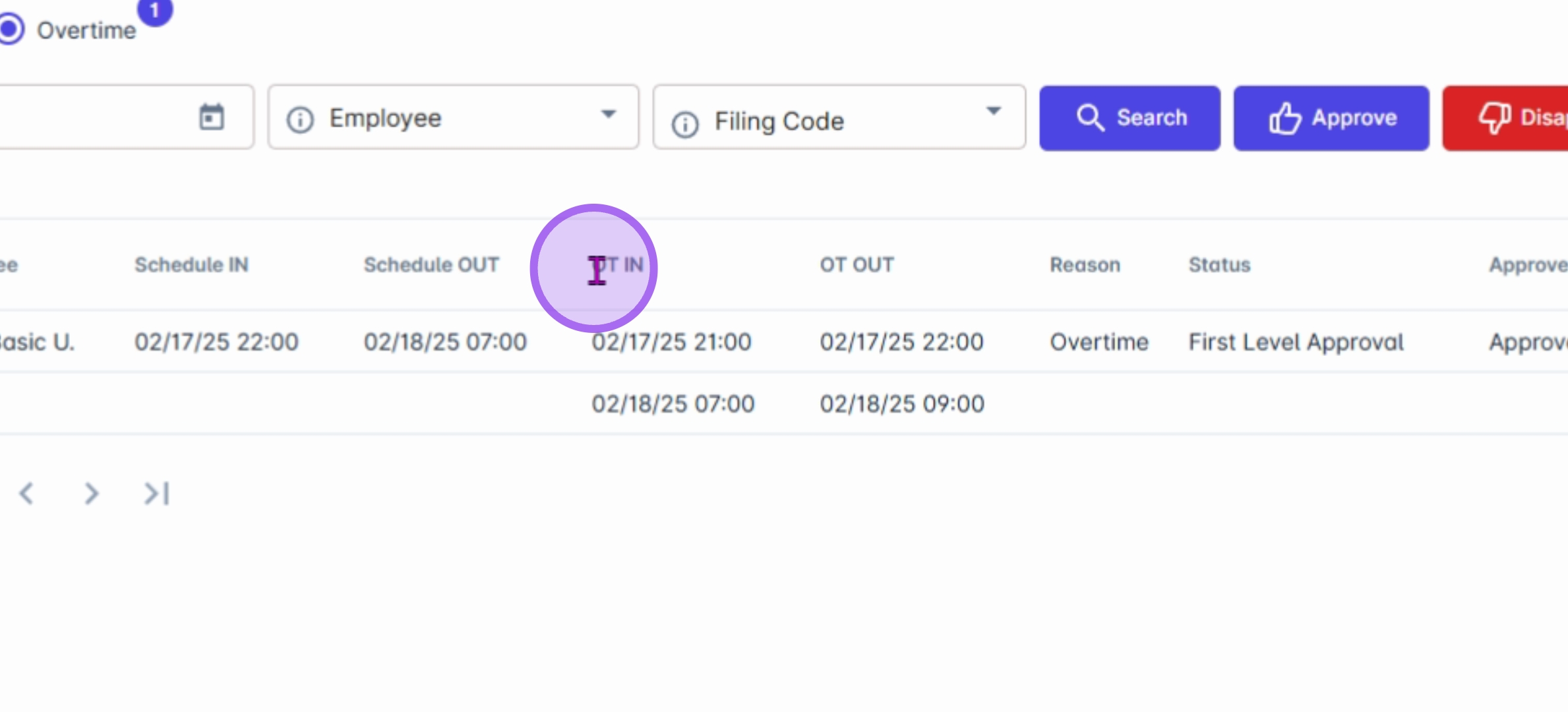1568x712 pixels.
Task: Click the Filing Code info icon
Action: pyautogui.click(x=685, y=123)
